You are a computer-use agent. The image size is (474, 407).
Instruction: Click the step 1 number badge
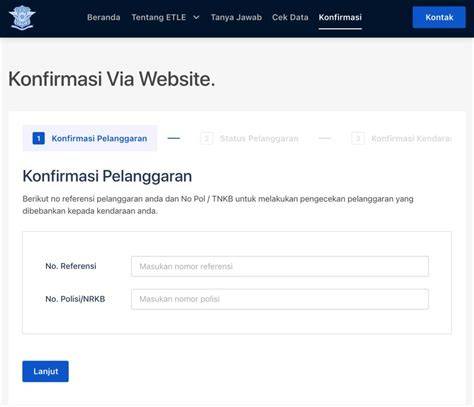[39, 138]
